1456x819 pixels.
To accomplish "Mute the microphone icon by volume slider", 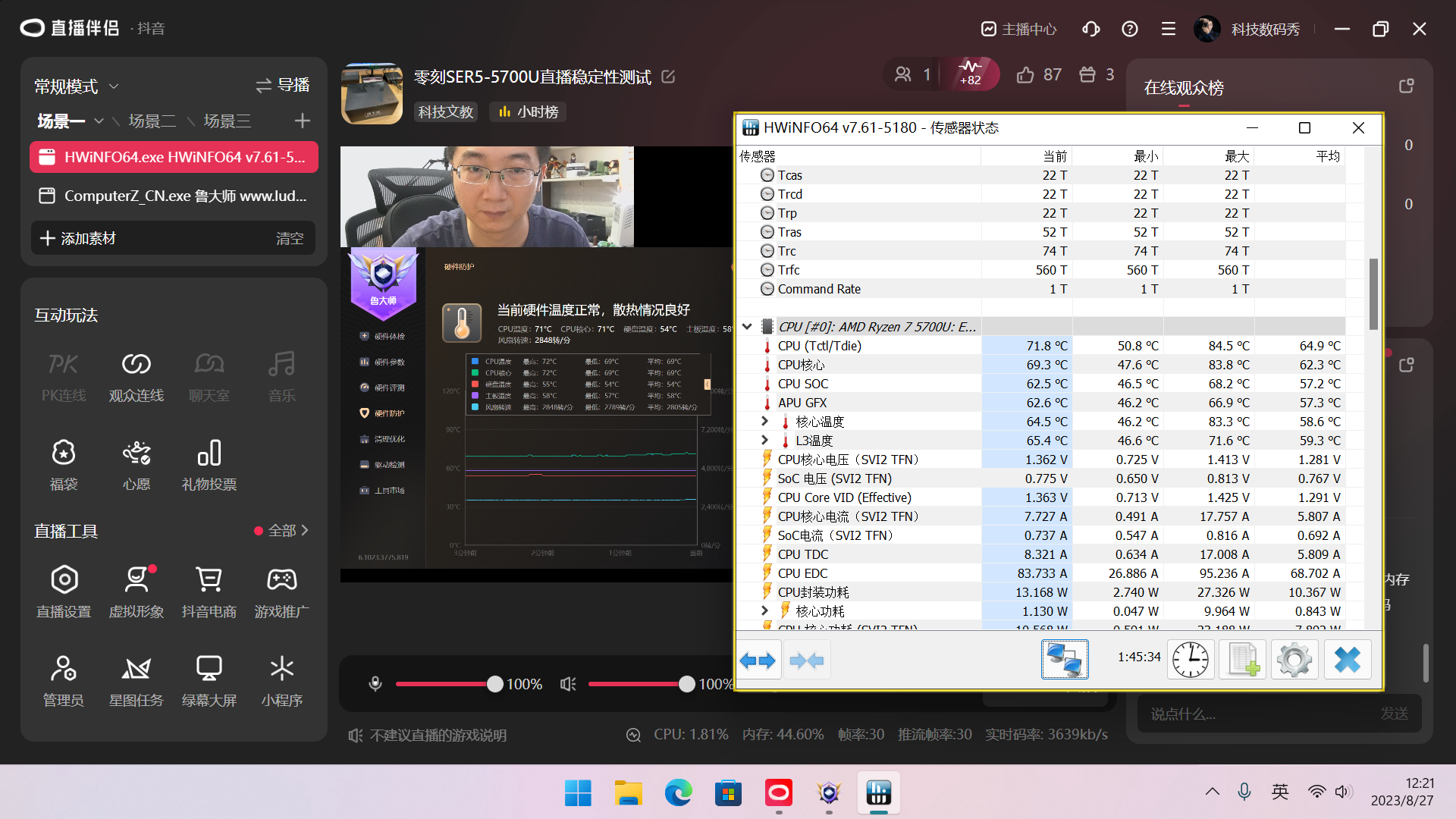I will 375,684.
